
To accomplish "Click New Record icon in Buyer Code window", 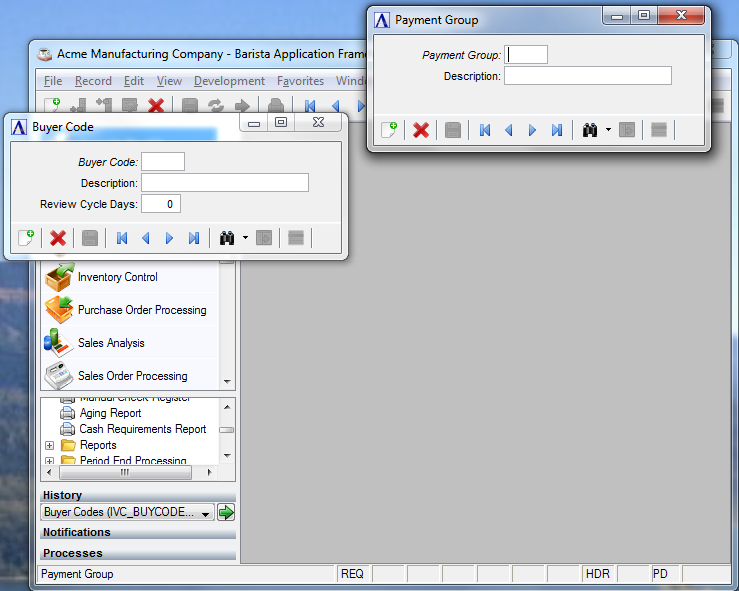I will click(26, 238).
